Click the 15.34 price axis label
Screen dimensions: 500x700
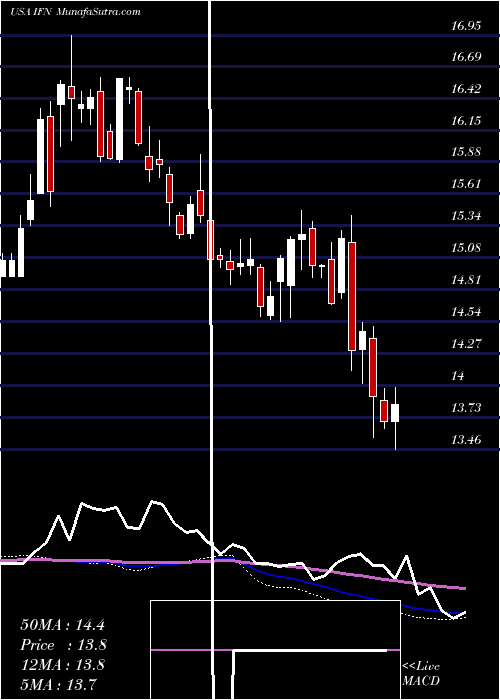pyautogui.click(x=466, y=216)
